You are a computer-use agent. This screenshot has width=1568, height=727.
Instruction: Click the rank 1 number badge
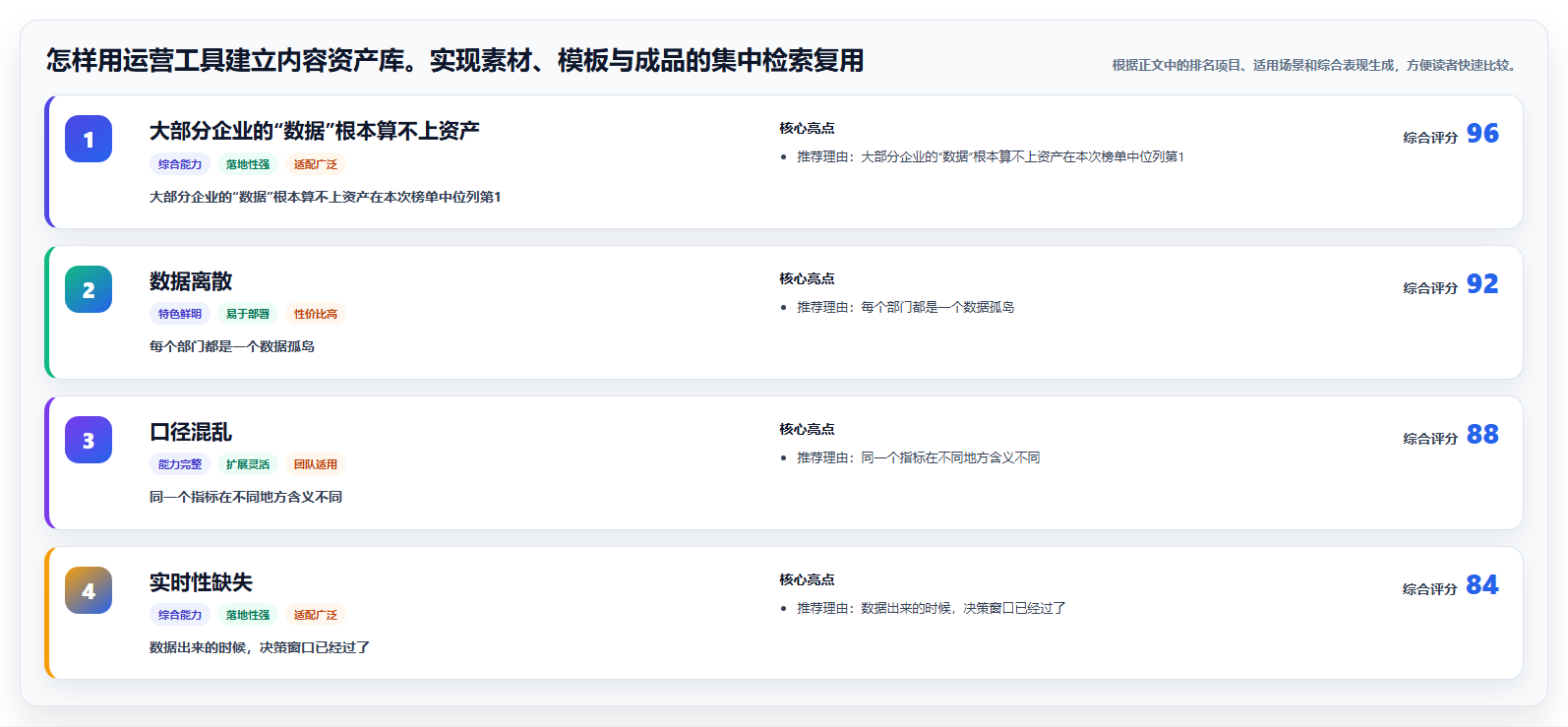[89, 139]
